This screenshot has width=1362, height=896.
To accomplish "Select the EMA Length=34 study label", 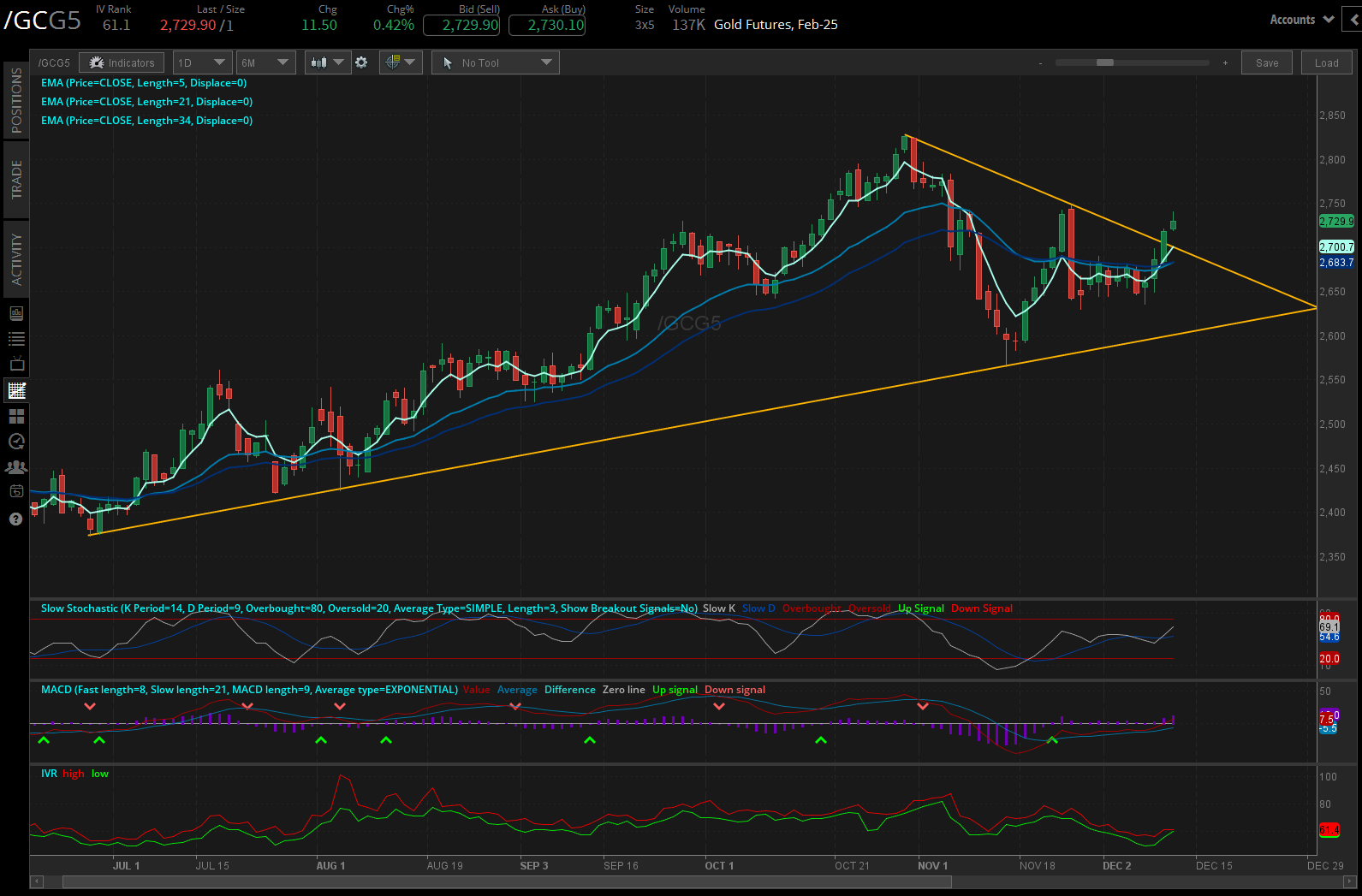I will (x=146, y=121).
